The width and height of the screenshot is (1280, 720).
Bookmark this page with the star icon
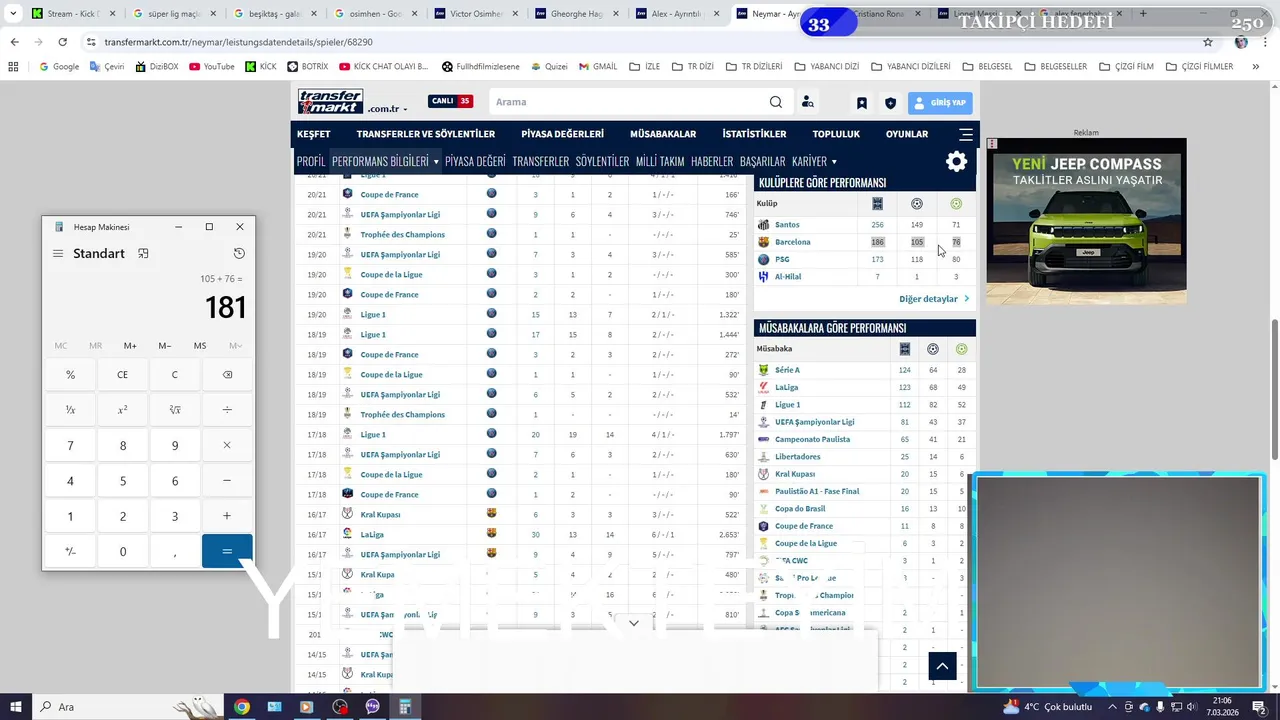pos(1208,42)
